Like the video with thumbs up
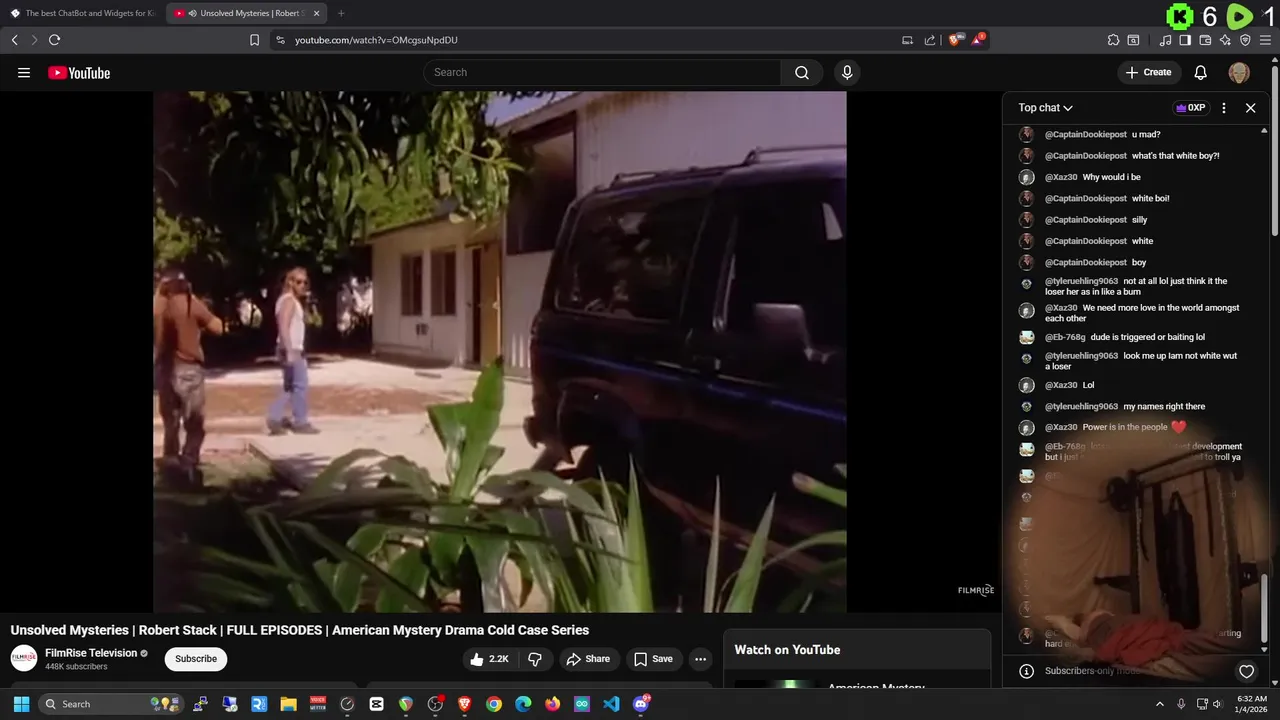 [490, 659]
